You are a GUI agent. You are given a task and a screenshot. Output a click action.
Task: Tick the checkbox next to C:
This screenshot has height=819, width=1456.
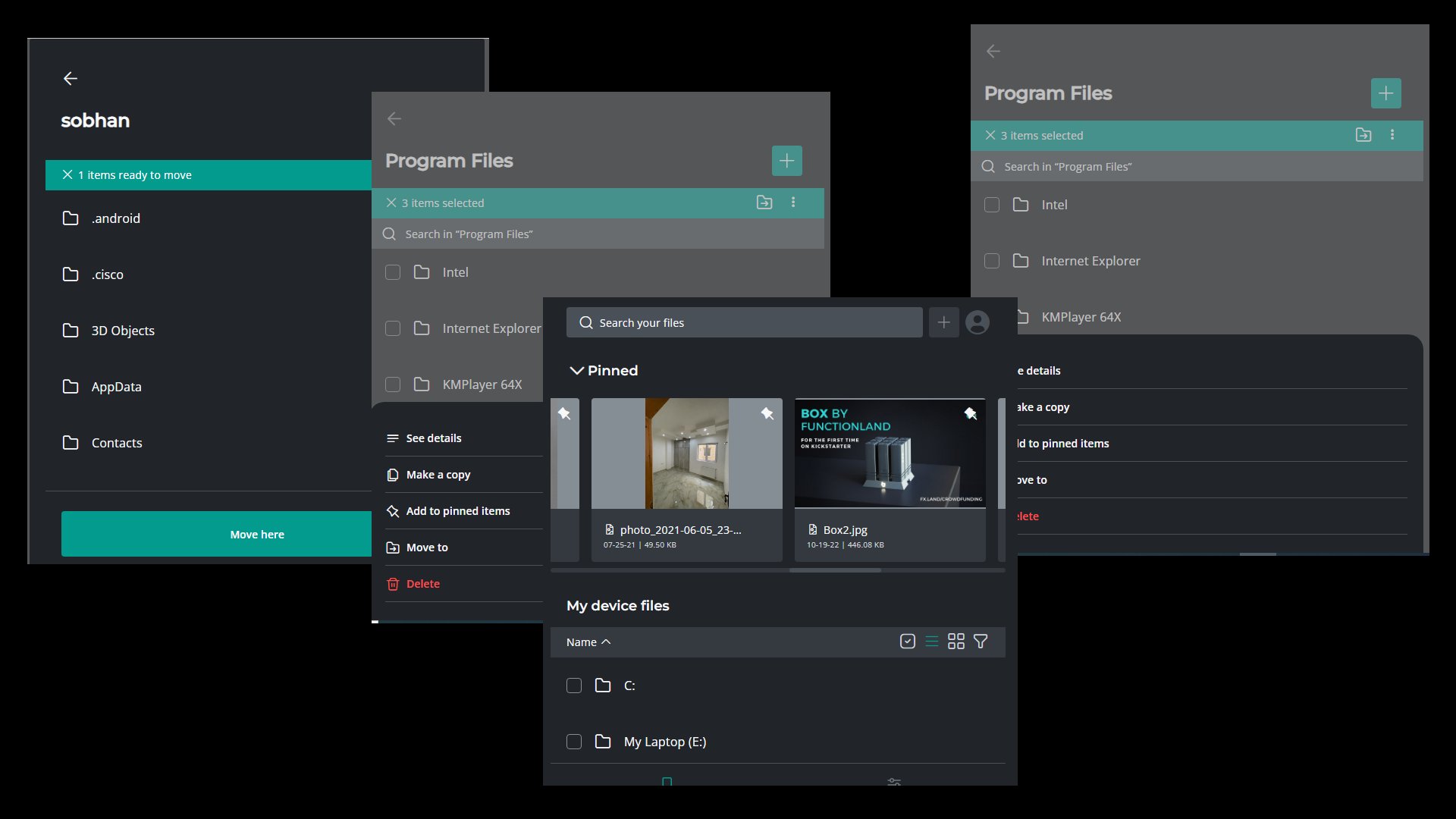click(x=574, y=686)
